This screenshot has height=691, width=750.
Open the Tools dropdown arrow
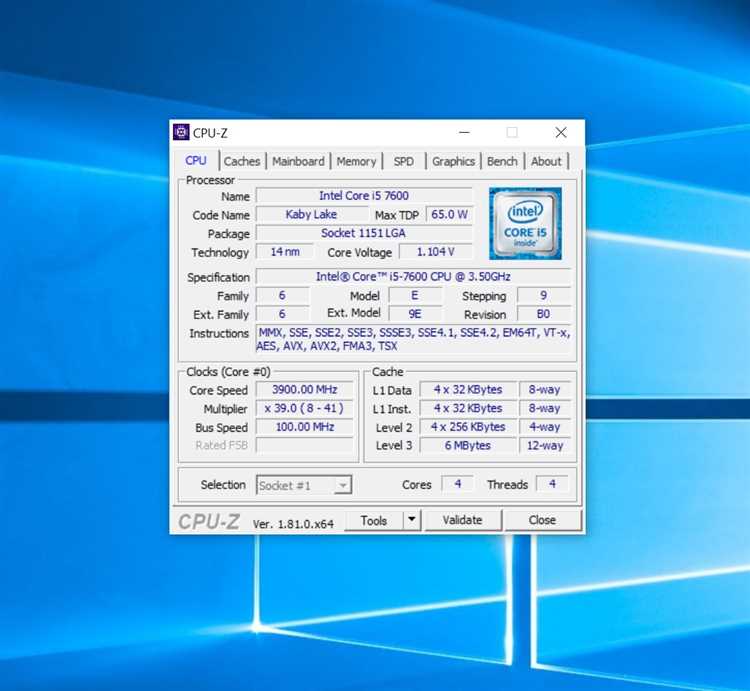tap(411, 520)
